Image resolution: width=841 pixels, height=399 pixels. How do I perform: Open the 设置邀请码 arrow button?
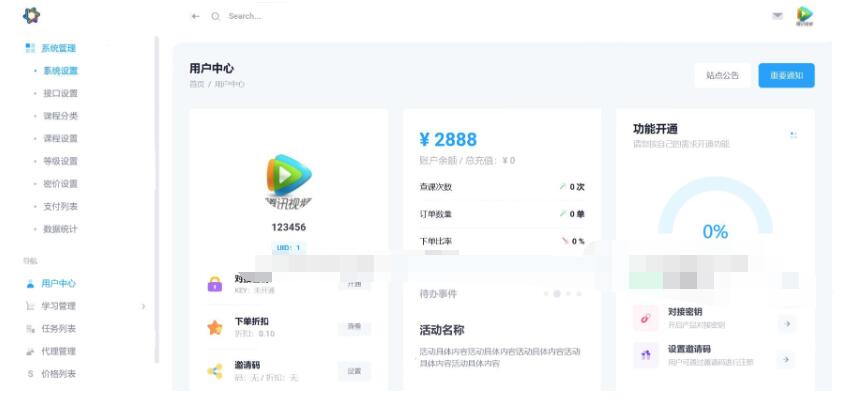(787, 359)
